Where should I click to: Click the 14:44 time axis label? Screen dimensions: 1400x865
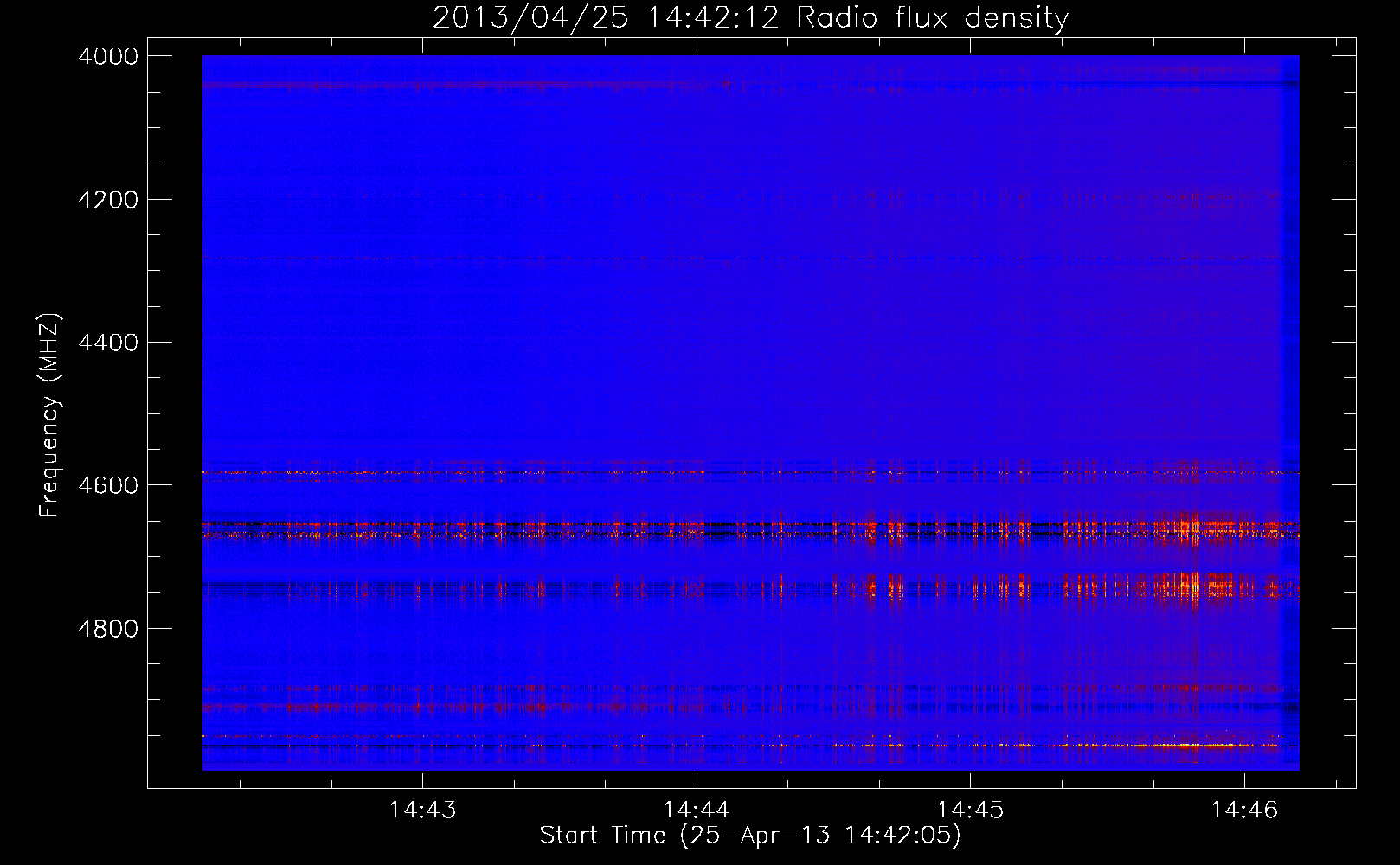697,810
